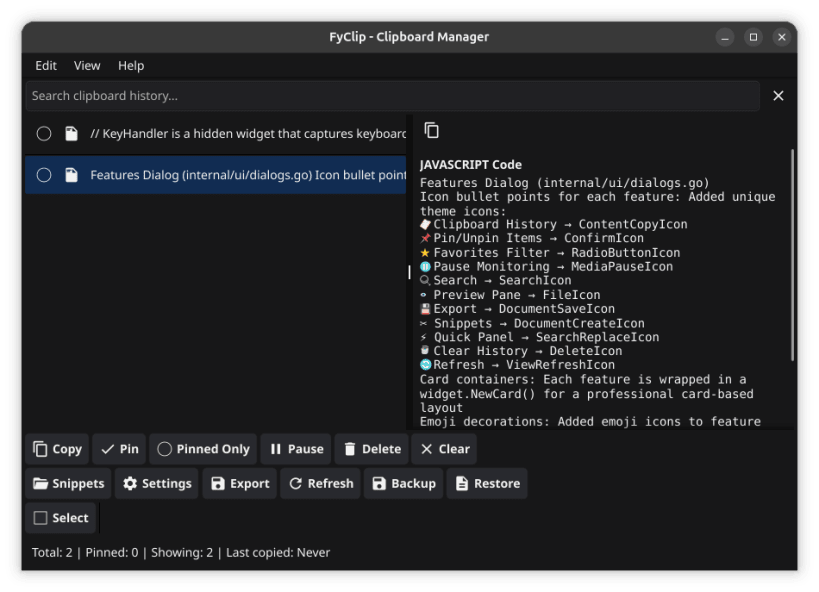Click the Restore button

pyautogui.click(x=487, y=483)
